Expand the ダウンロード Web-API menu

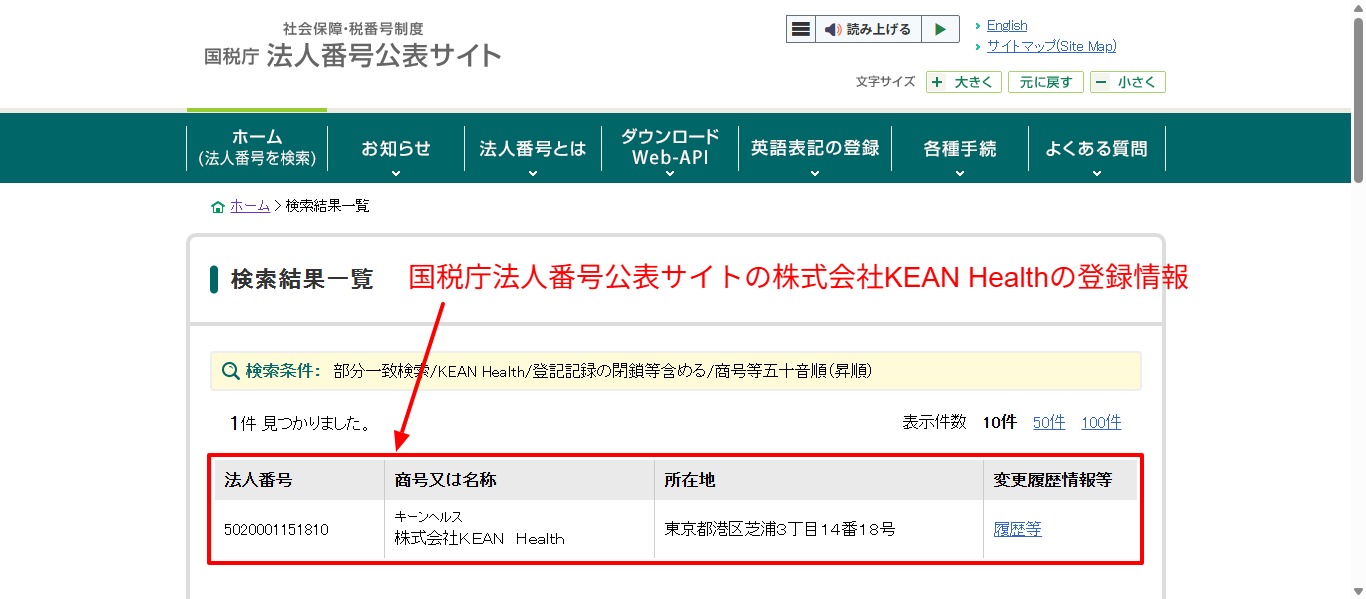point(670,149)
